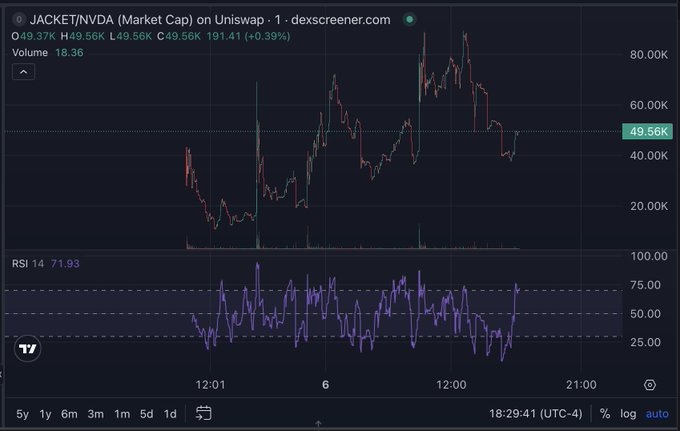This screenshot has width=680, height=431.
Task: Click the token icon beside JACKET/NVDA
Action: [x=19, y=20]
